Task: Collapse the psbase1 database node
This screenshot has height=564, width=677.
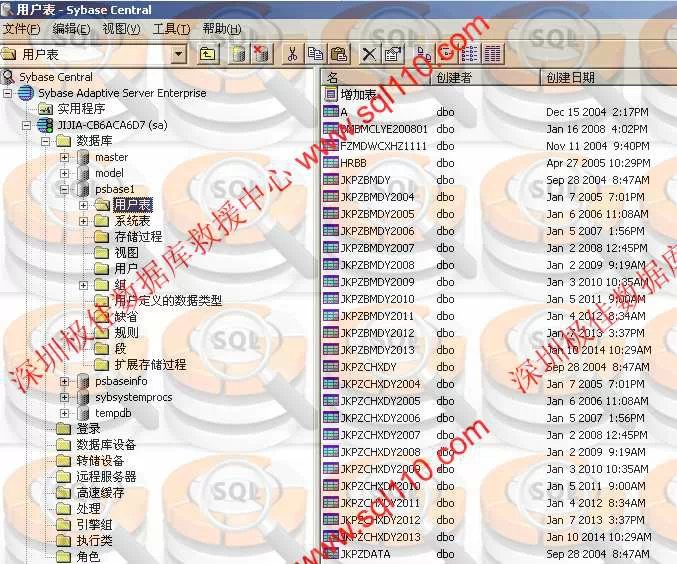Action: [64, 189]
